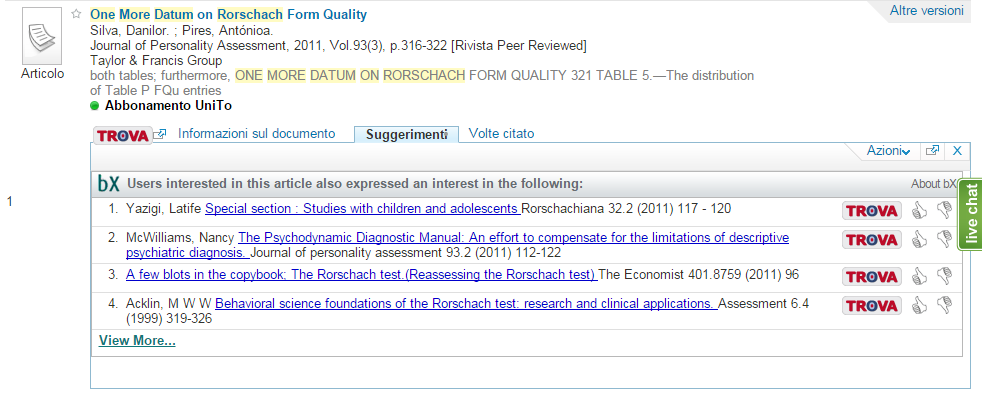Open the article title link
982x396 pixels.
pos(229,14)
